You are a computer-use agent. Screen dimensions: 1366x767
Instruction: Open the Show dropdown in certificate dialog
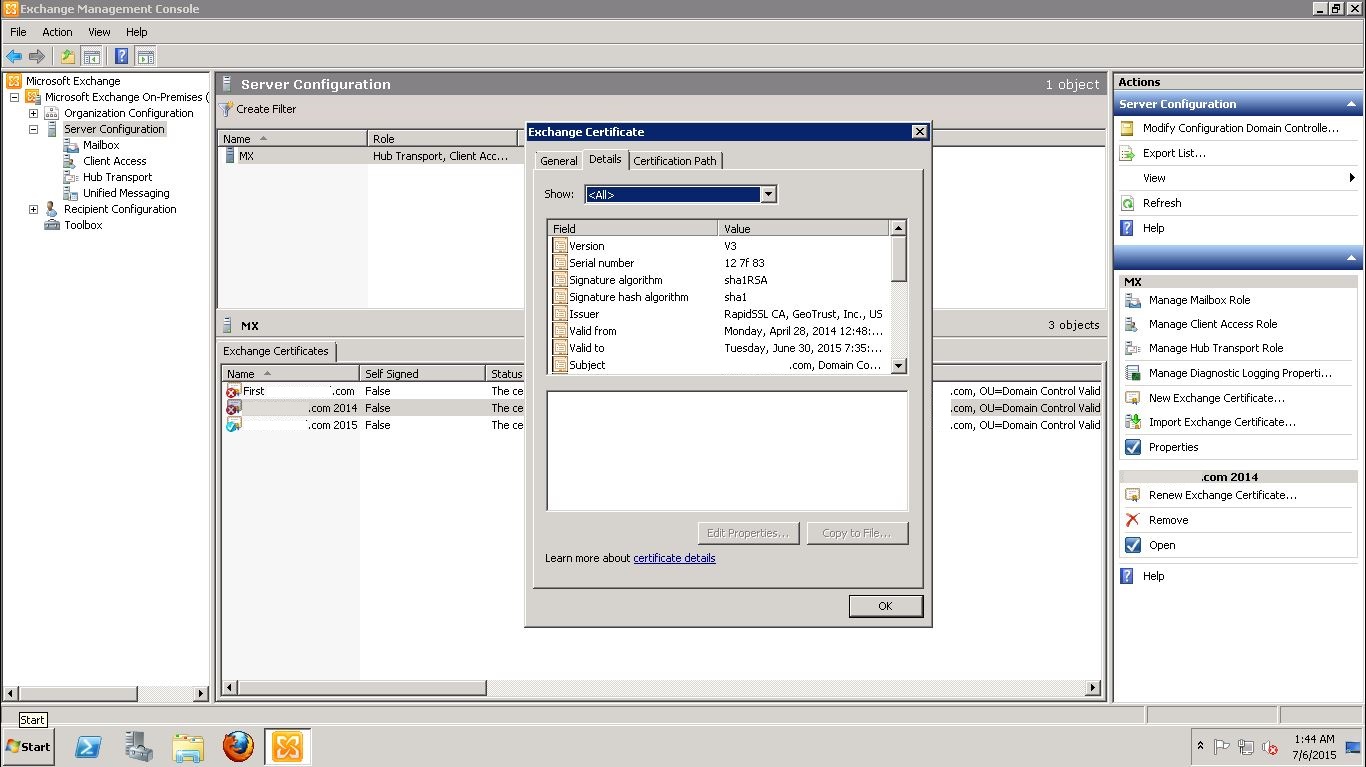[x=768, y=194]
